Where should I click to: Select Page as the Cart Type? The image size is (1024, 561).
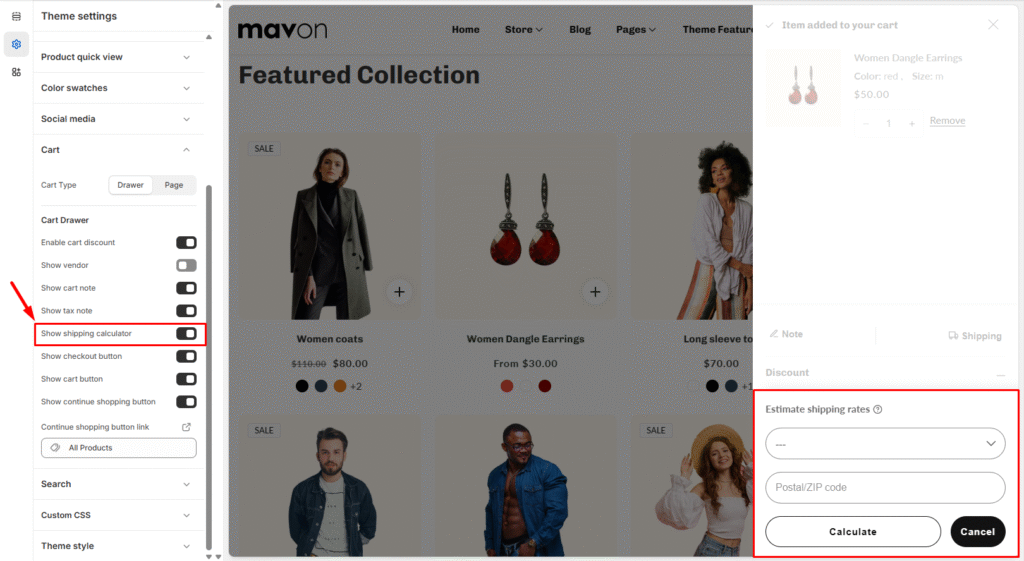pos(174,185)
